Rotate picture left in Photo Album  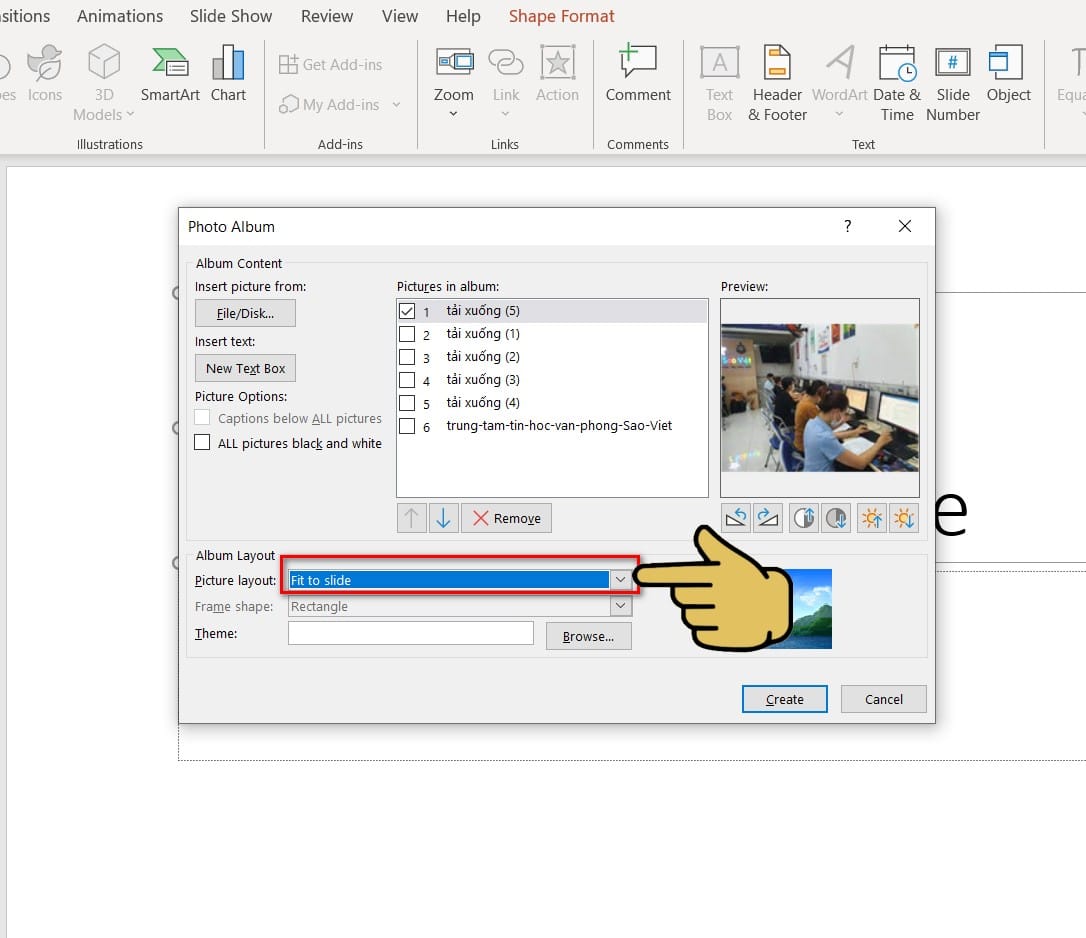coord(736,518)
